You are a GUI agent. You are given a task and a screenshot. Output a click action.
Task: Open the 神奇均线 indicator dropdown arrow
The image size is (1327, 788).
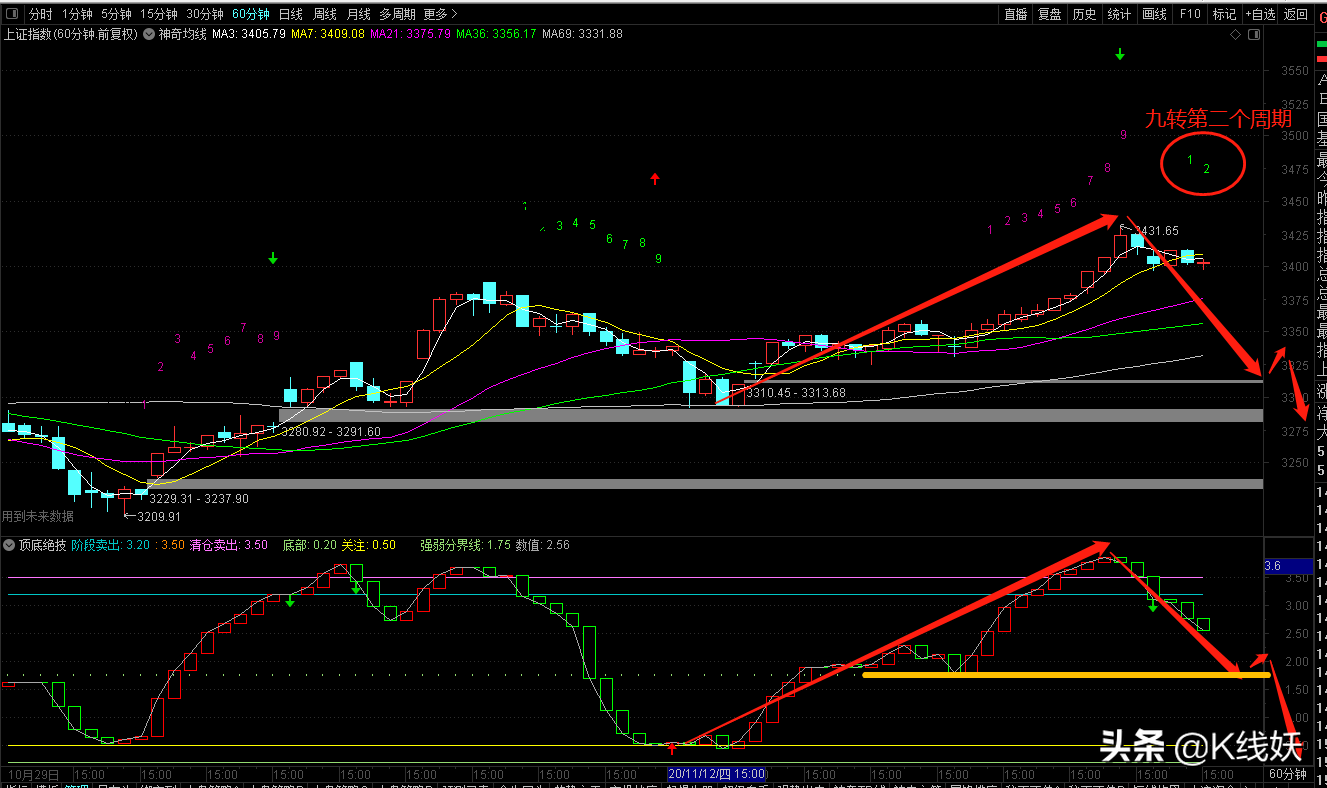point(150,34)
